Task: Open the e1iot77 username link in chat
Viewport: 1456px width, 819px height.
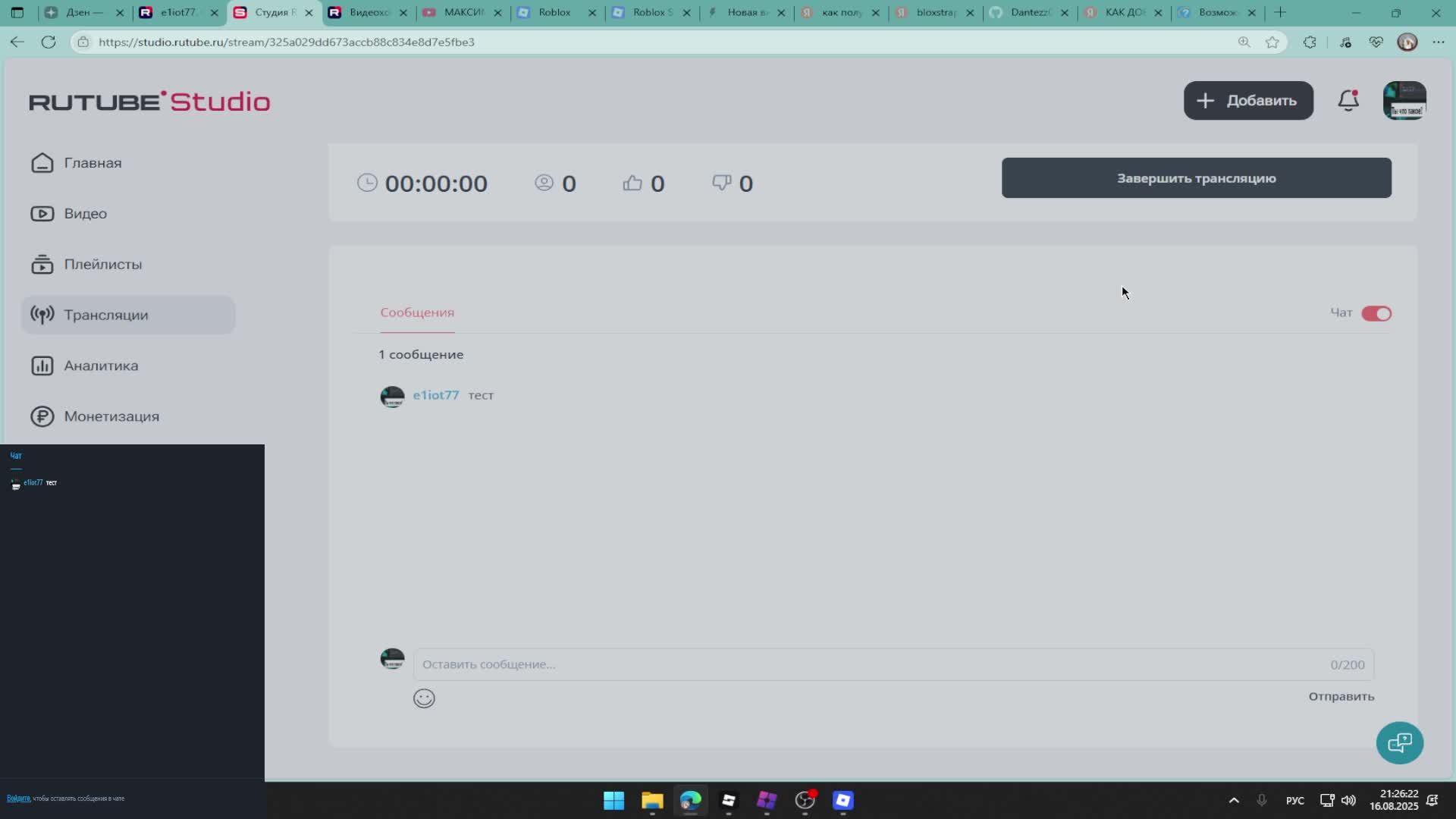Action: [435, 395]
